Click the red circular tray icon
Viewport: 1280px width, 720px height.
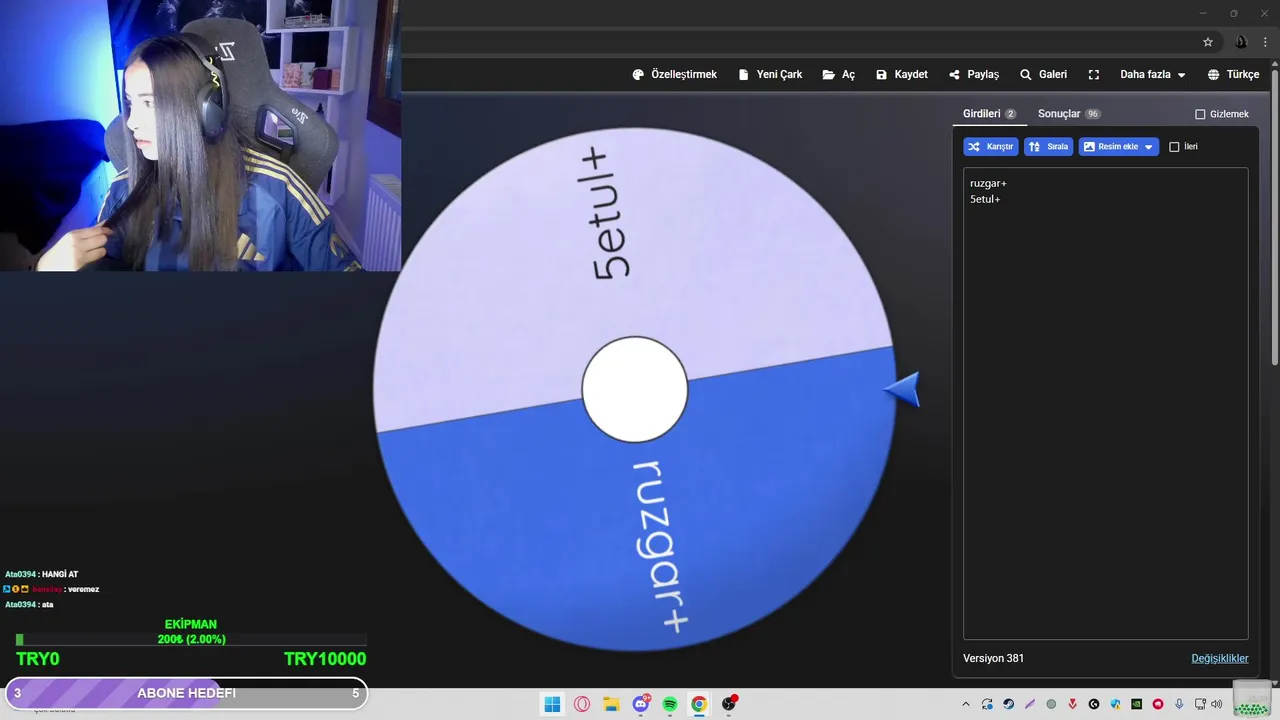1158,704
